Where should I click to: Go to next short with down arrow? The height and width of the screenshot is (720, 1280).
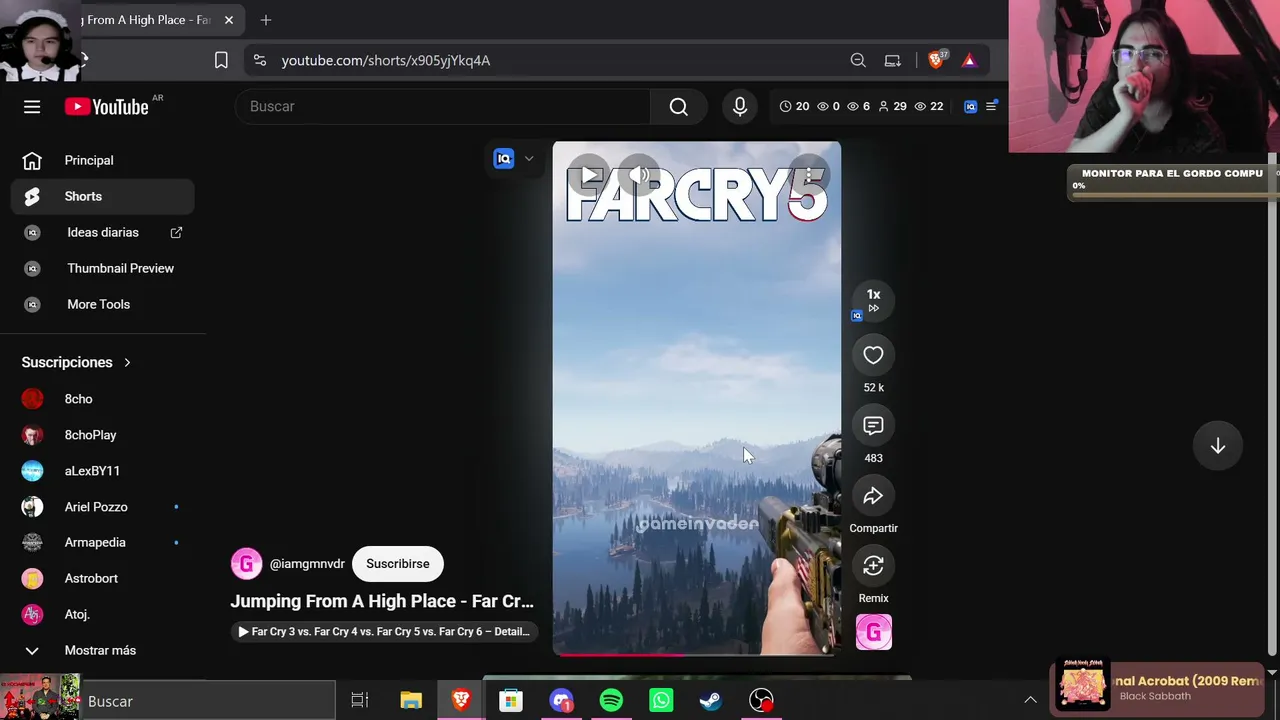click(1217, 446)
